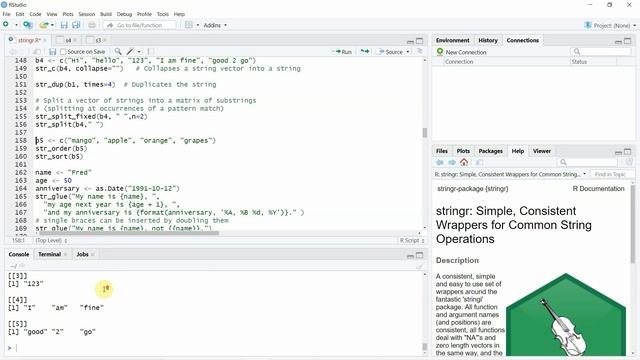The width and height of the screenshot is (640, 360).
Task: Switch to the Packages tab
Action: 490,151
